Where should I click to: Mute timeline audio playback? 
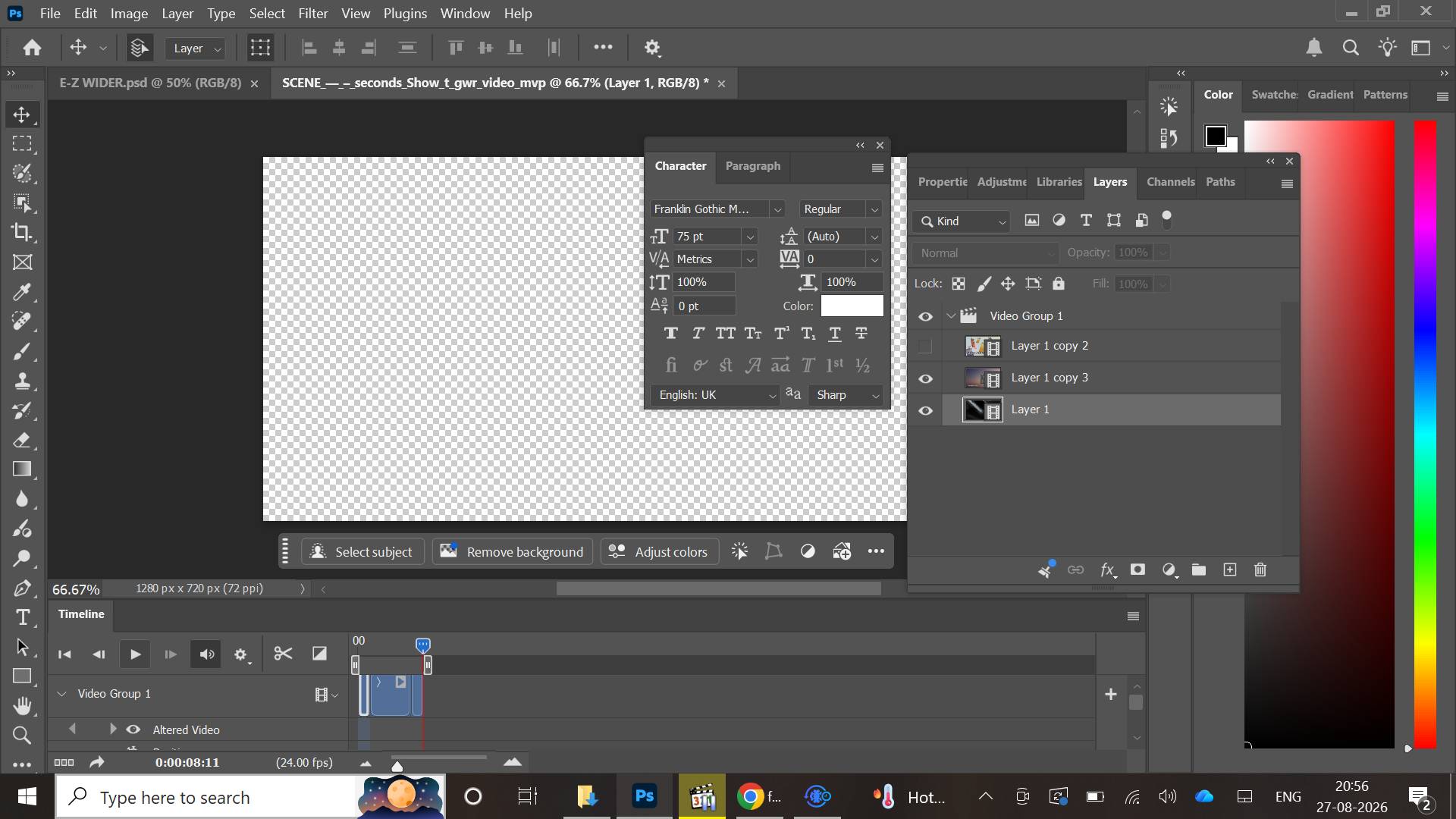pos(206,654)
